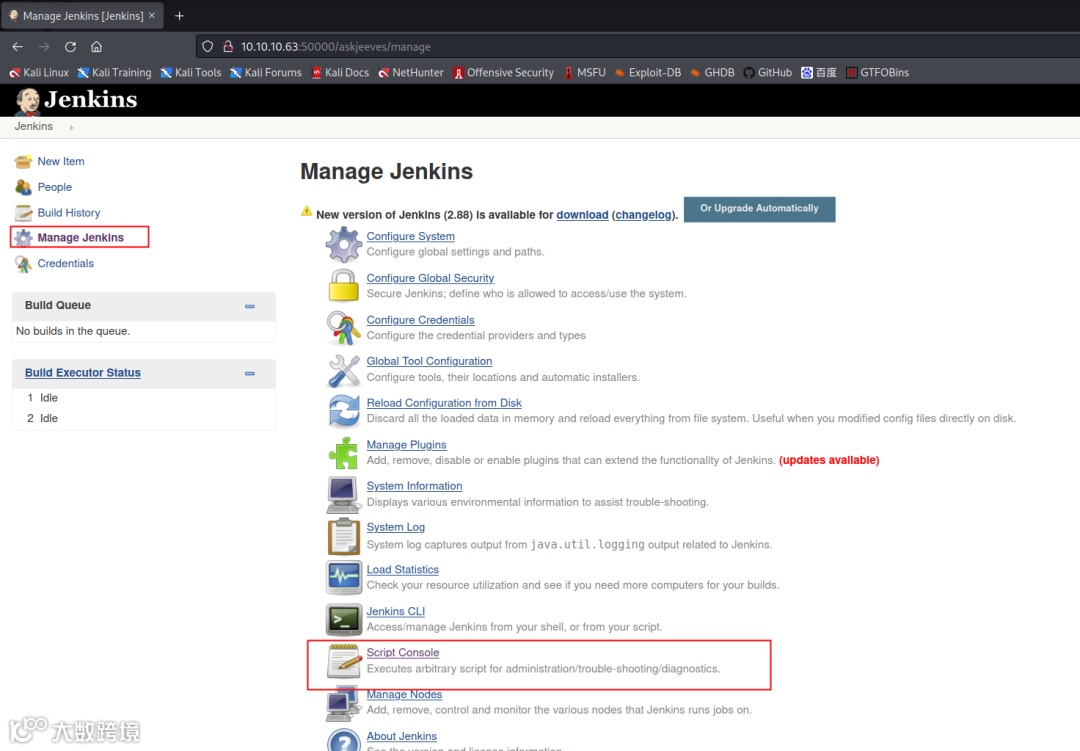The image size is (1080, 751).
Task: Click the About Jenkins question mark icon
Action: pos(343,740)
